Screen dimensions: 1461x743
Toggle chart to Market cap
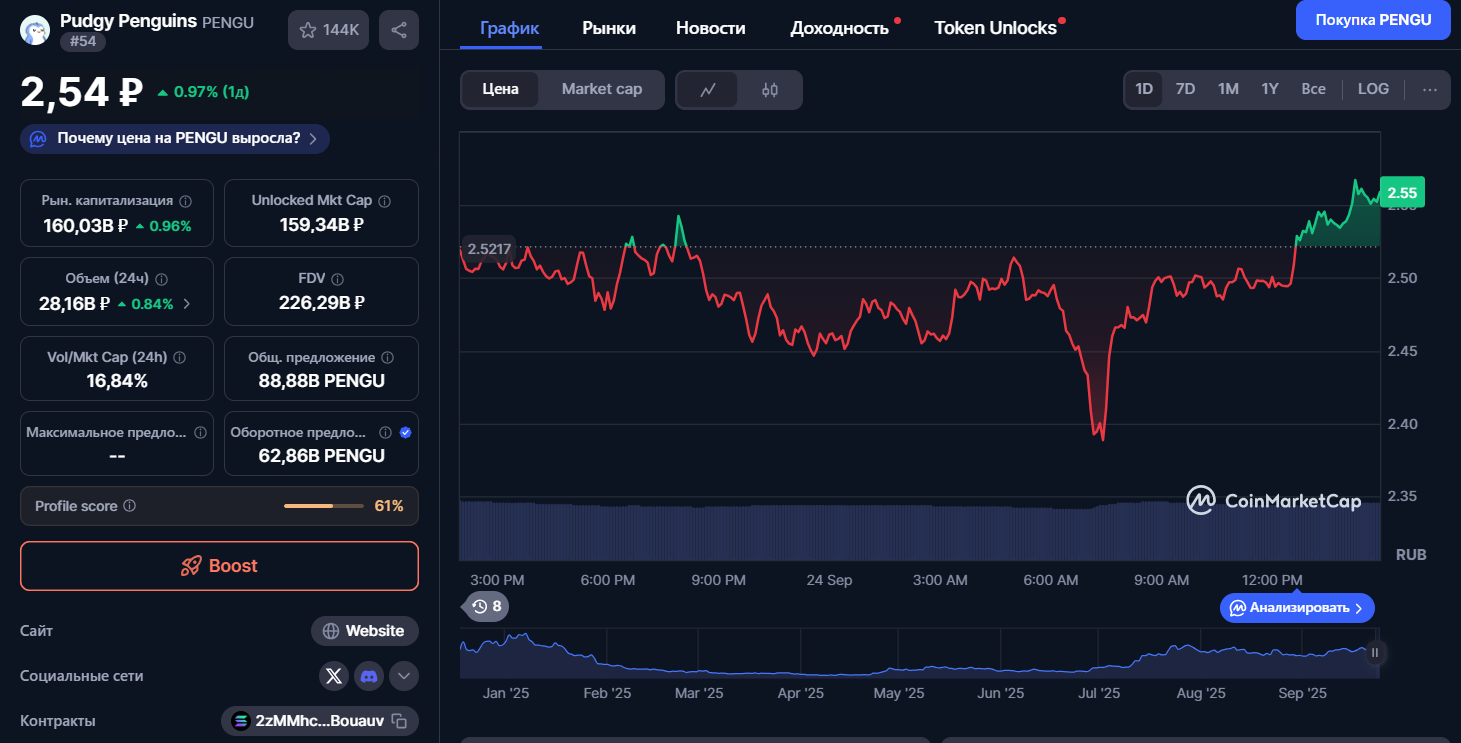[x=601, y=89]
